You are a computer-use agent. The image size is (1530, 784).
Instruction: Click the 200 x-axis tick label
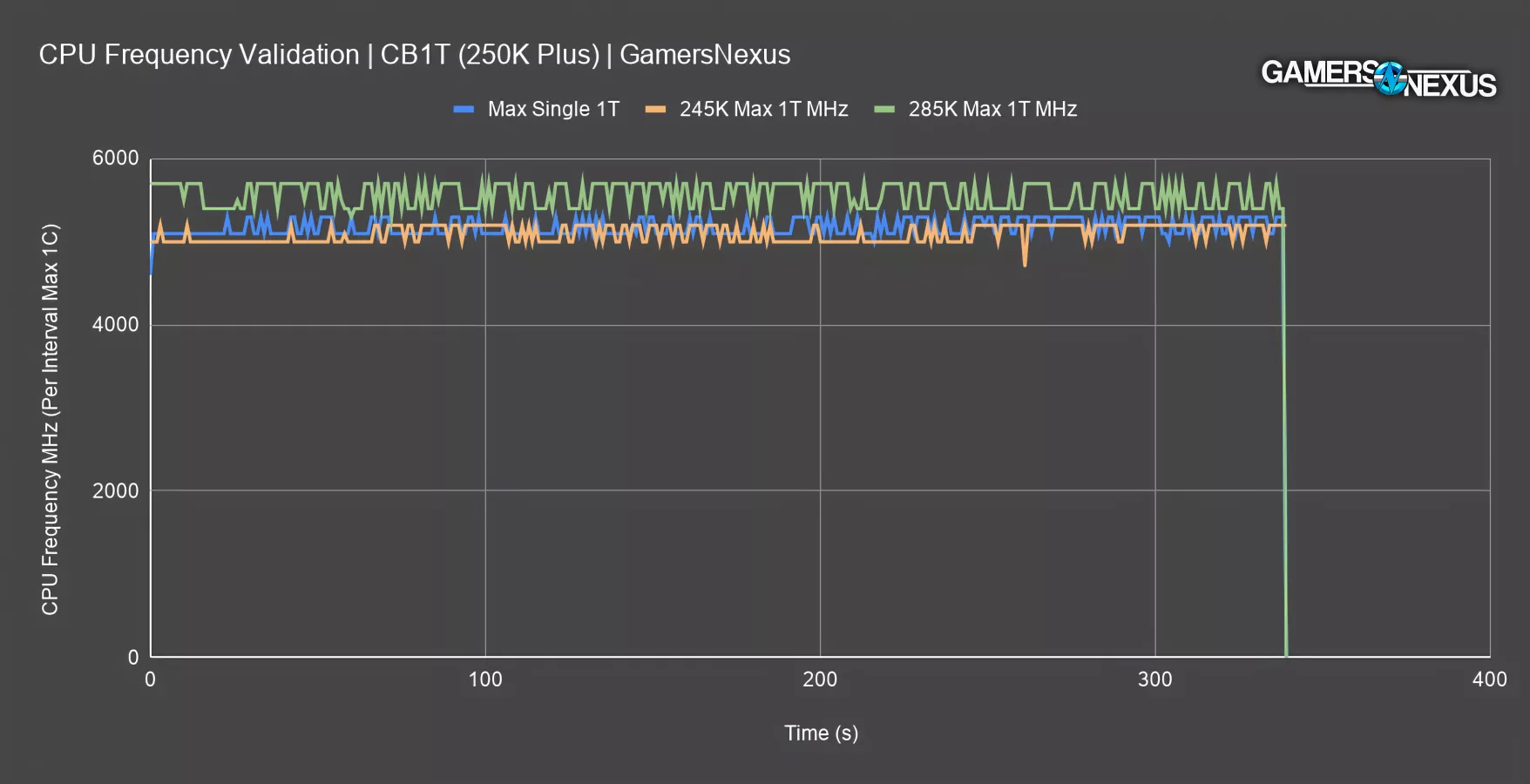pos(820,679)
